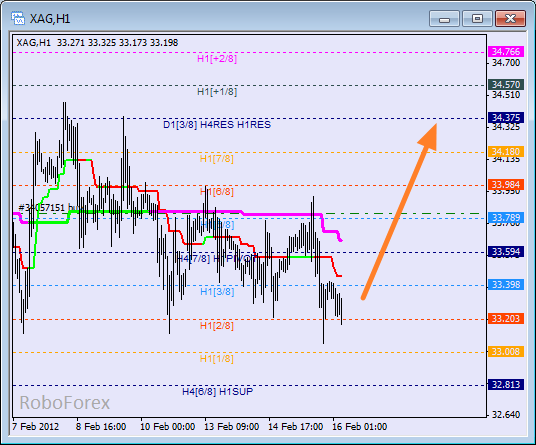Click the XAG,H1 chart window icon
Screen dimensions: 536x445
(x=18, y=18)
